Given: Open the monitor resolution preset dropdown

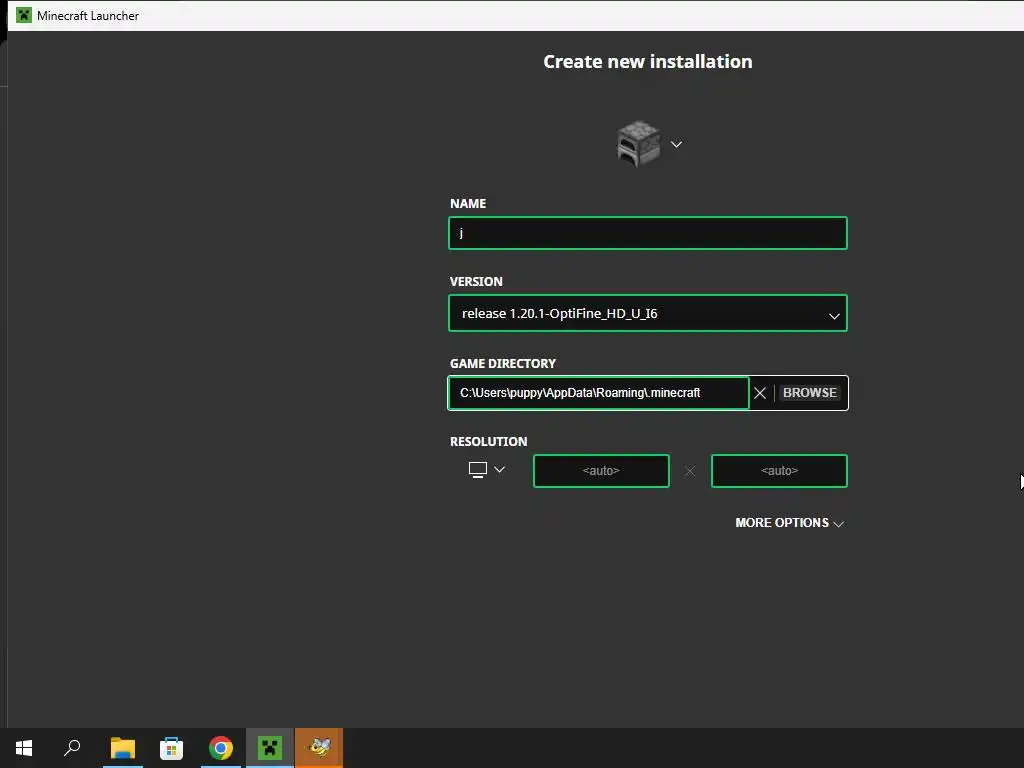Looking at the screenshot, I should [487, 470].
